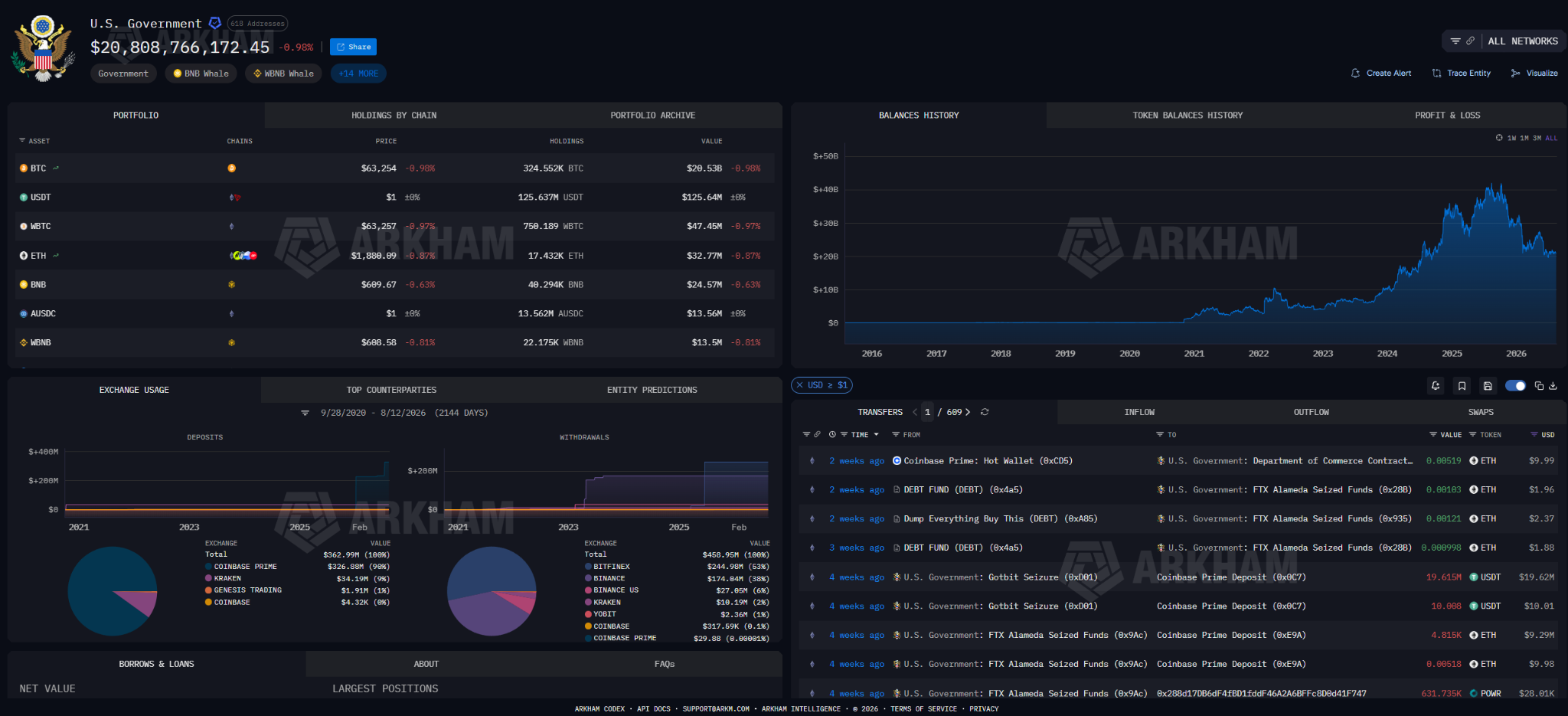This screenshot has width=1568, height=716.
Task: Click the bookmark icon above transfers table
Action: [x=1462, y=386]
